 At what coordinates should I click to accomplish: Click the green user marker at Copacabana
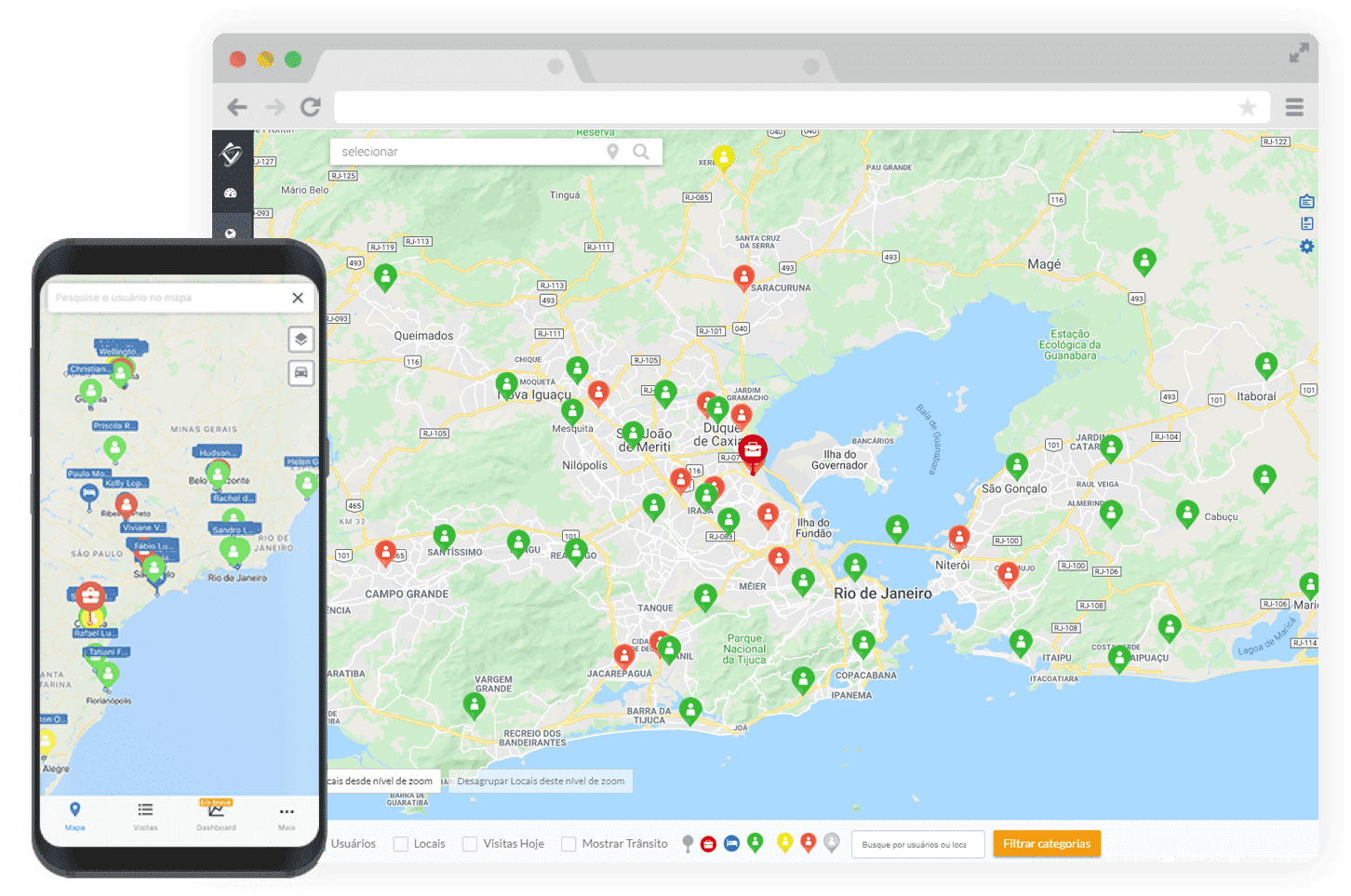[863, 643]
